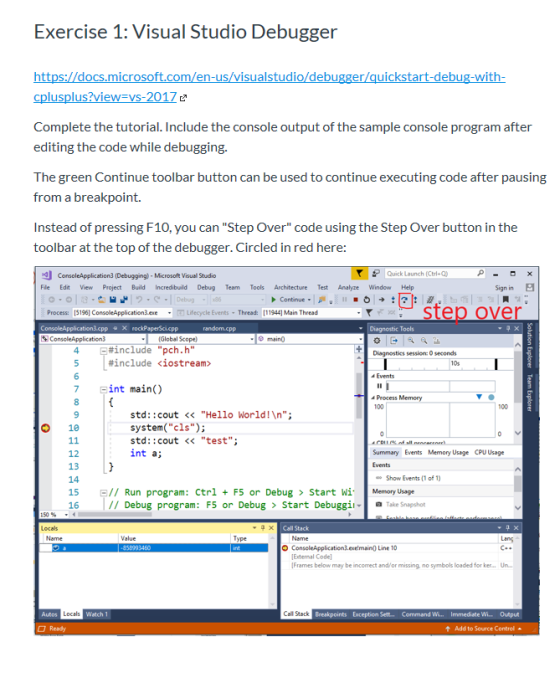Toggle the breakpoint on line 10
The image size is (560, 678).
pos(45,428)
